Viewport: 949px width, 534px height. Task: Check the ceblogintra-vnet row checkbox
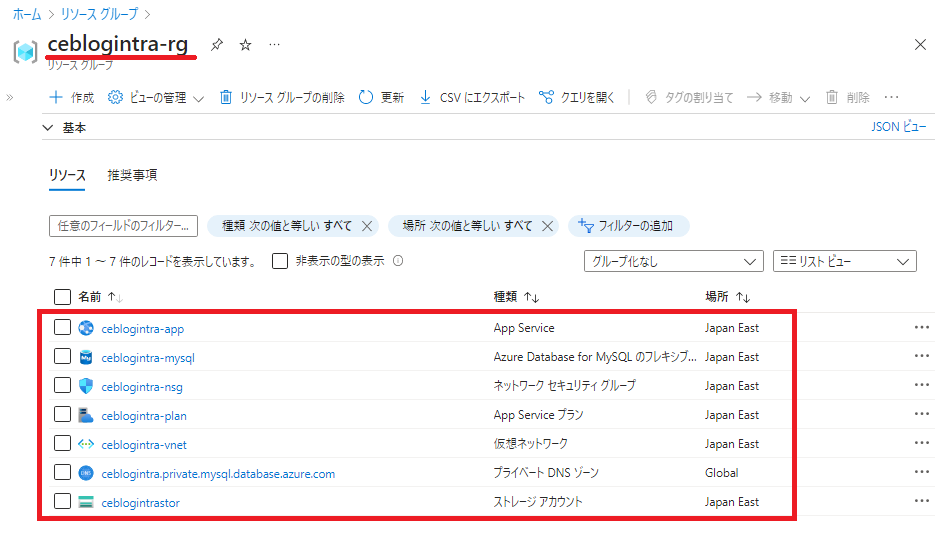point(62,444)
